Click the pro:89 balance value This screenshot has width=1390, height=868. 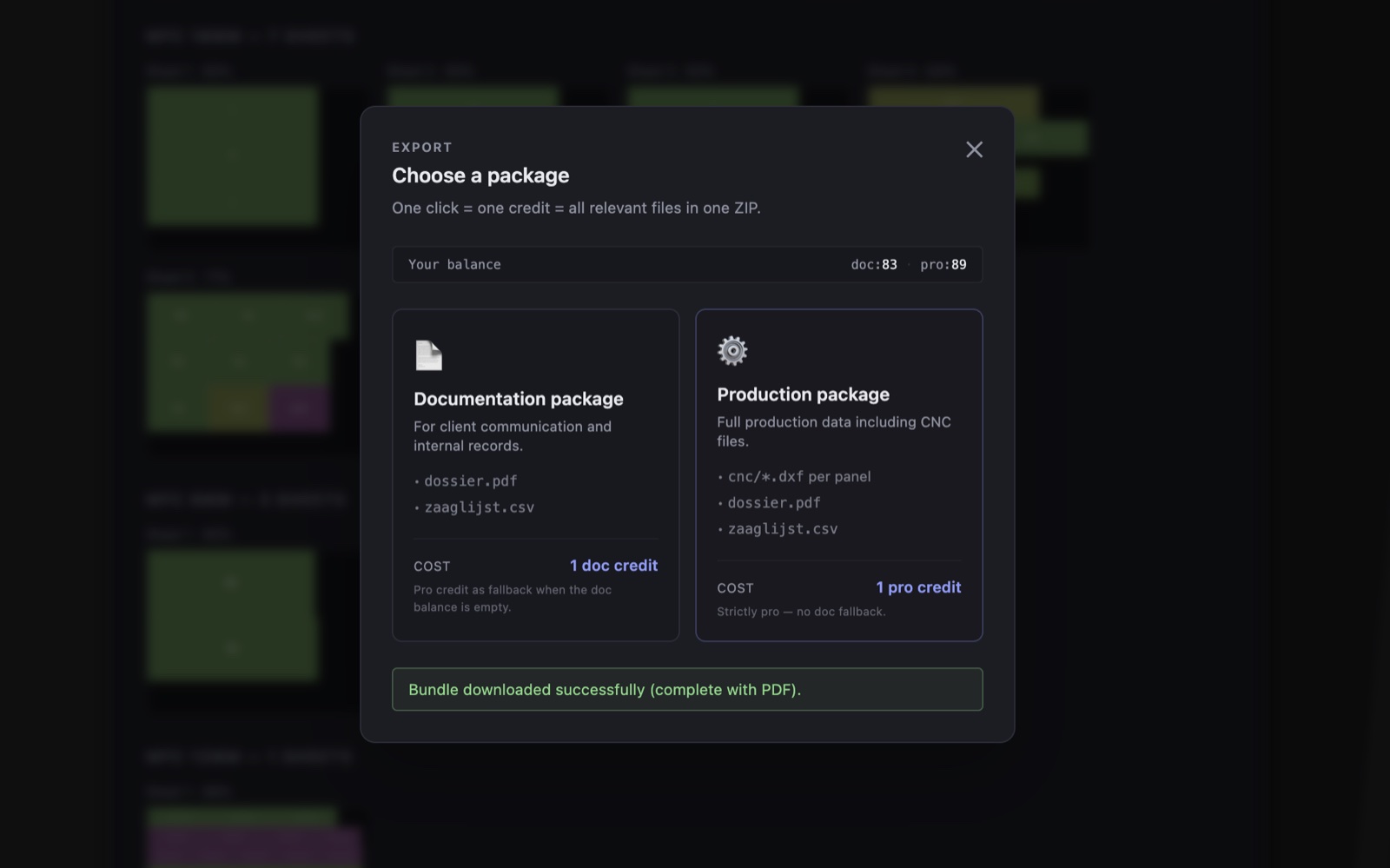pyautogui.click(x=943, y=264)
